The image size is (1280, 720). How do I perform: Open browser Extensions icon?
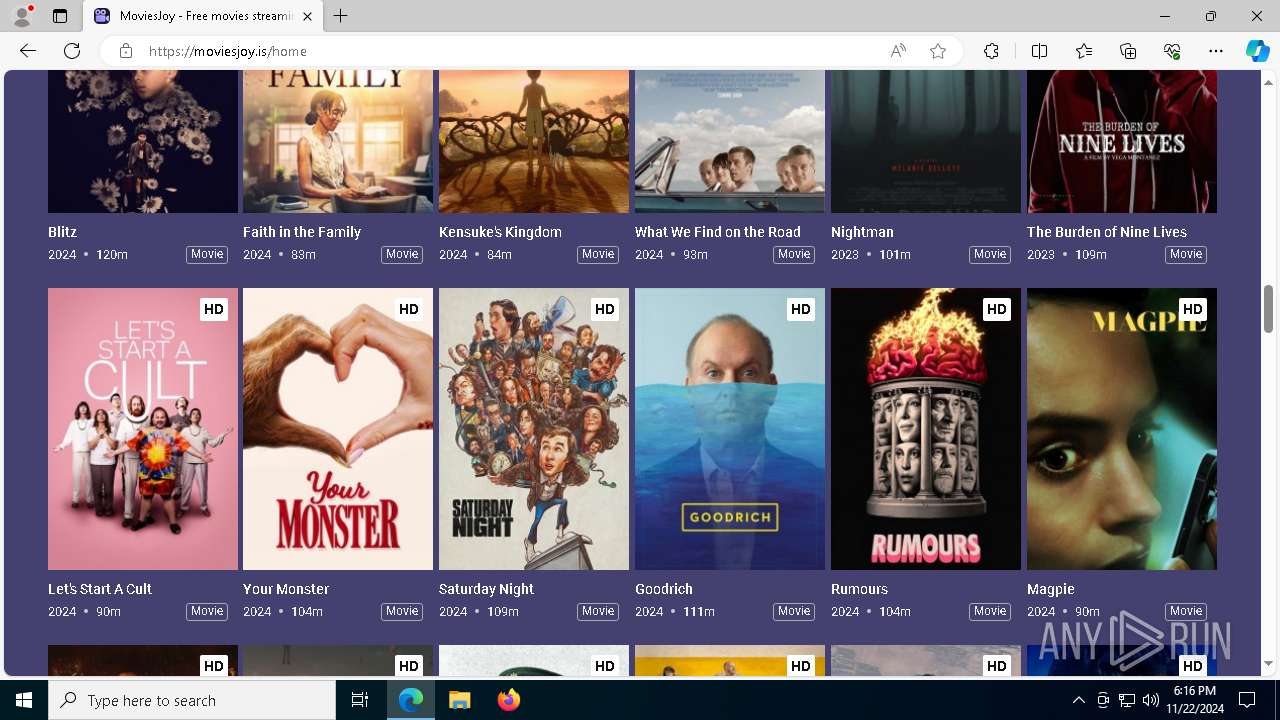(991, 51)
